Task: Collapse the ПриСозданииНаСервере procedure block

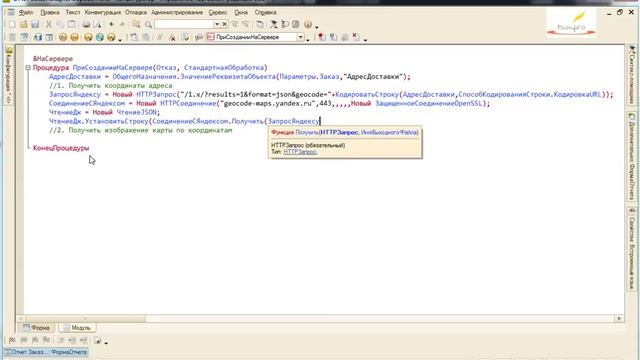Action: [28, 68]
